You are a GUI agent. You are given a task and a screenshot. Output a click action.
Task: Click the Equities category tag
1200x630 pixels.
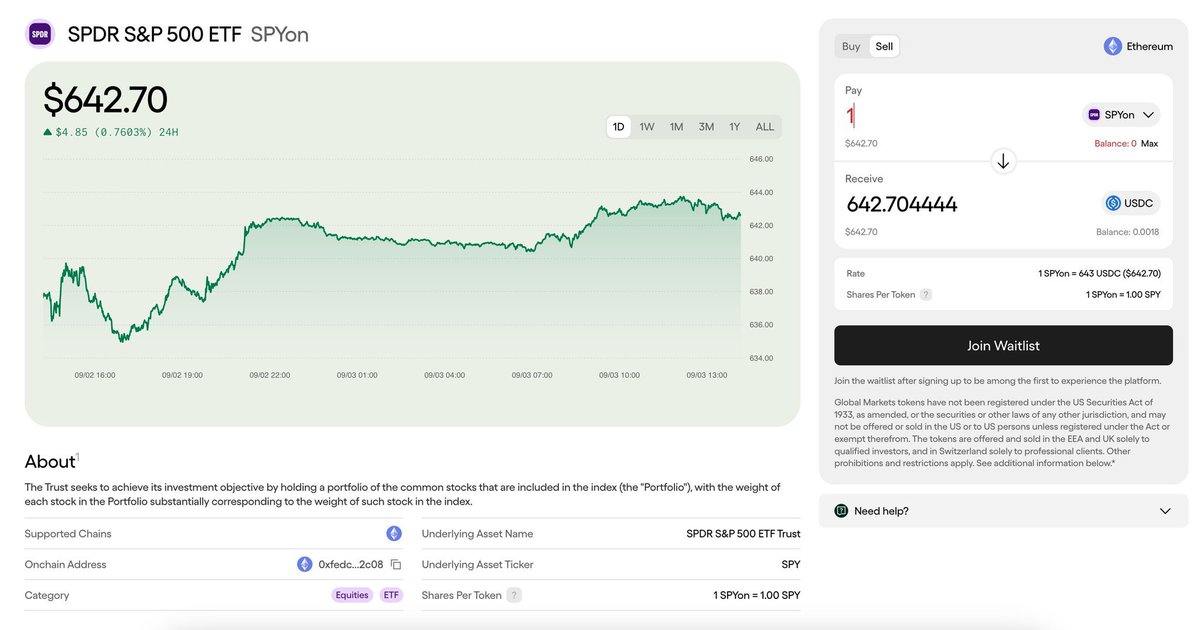point(352,594)
